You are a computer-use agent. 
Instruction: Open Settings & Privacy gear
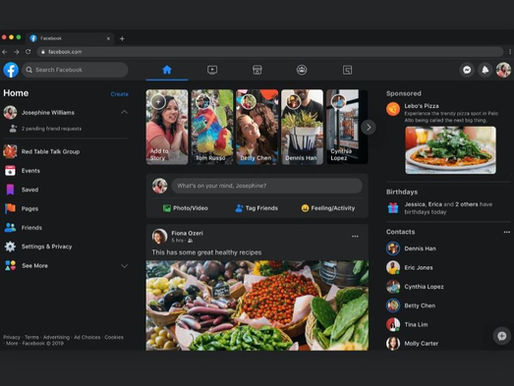pyautogui.click(x=10, y=247)
